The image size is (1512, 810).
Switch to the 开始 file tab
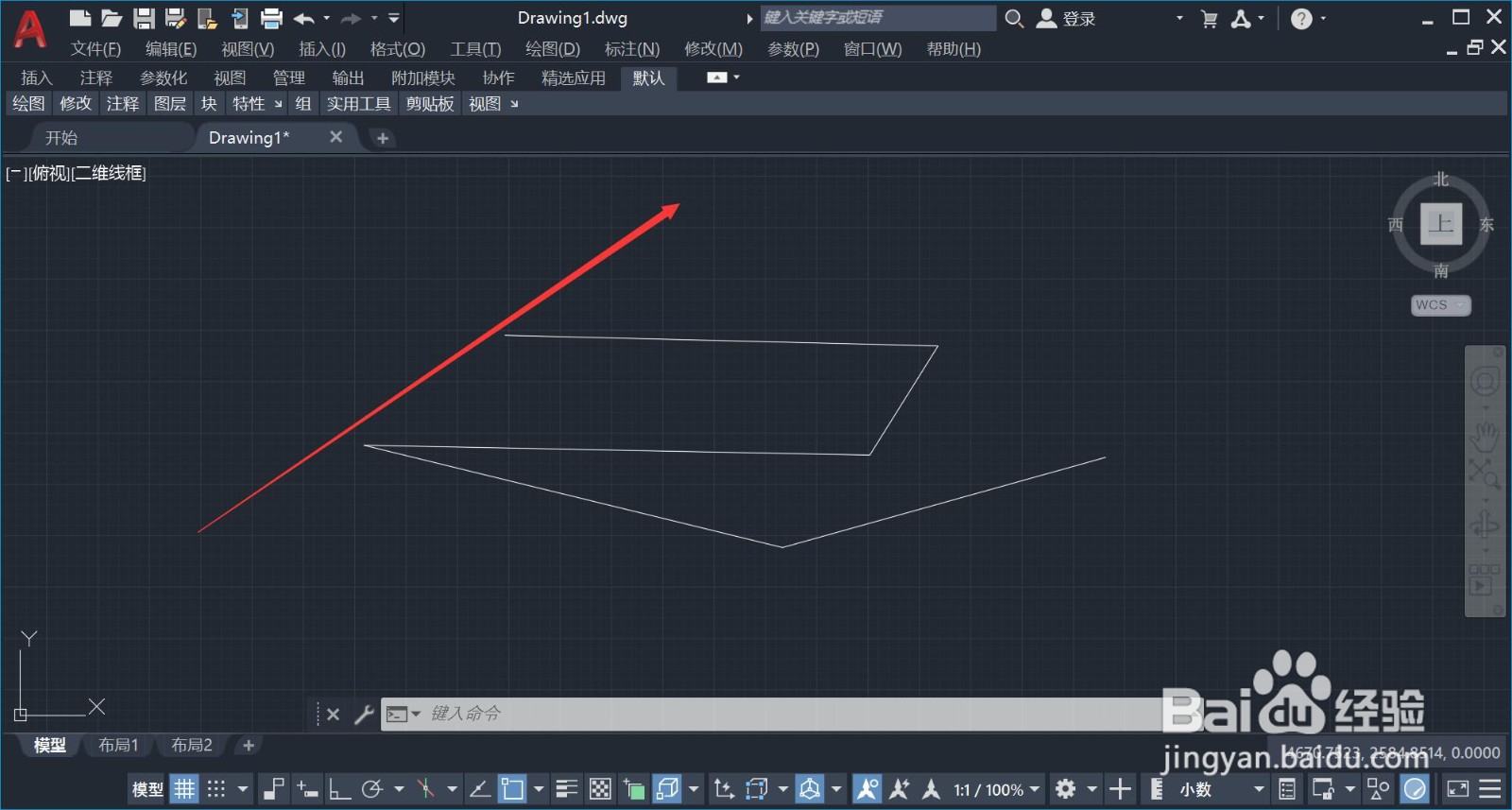pos(61,137)
